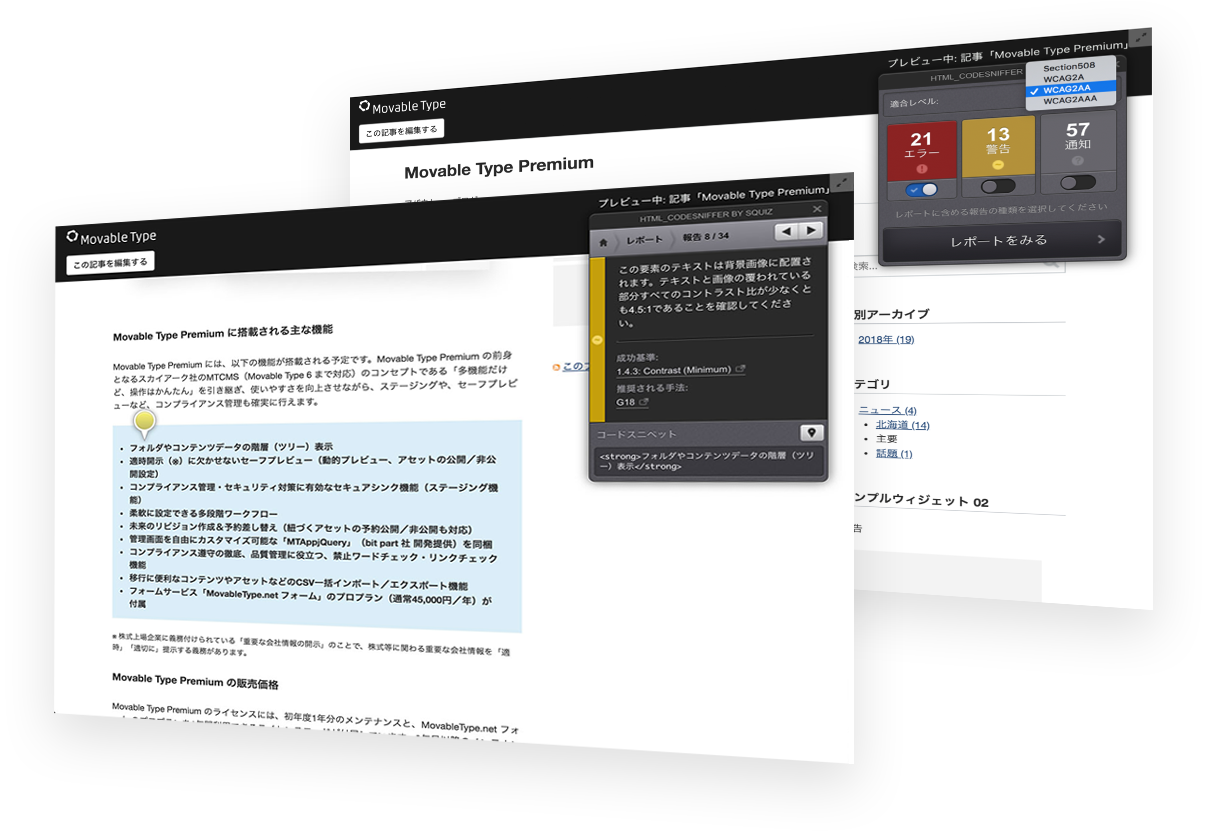Toggle the 通知 (notices) switch
The width and height of the screenshot is (1219, 834).
[1077, 182]
